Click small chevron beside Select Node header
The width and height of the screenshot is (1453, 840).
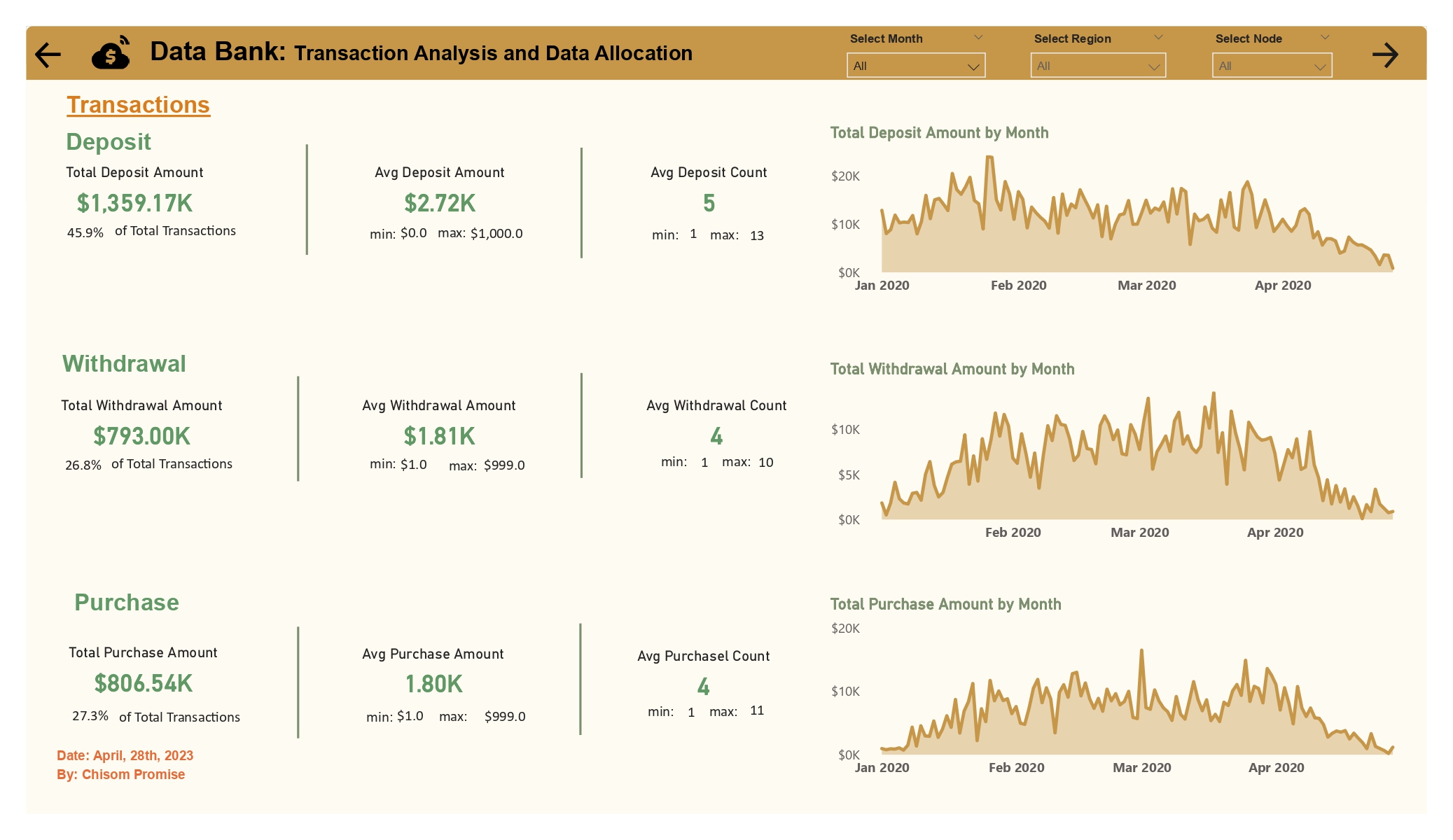tap(1324, 38)
